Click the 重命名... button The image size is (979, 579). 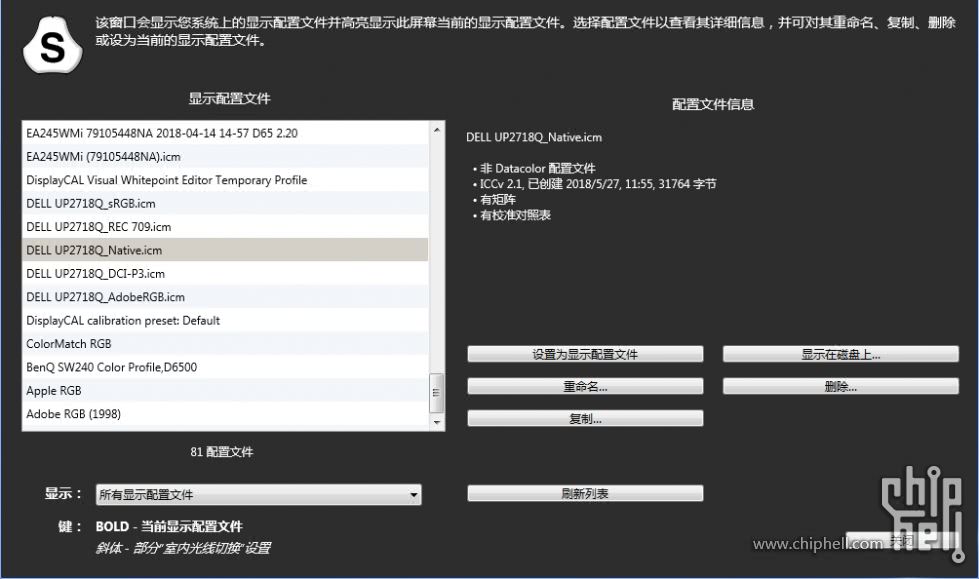click(x=585, y=386)
